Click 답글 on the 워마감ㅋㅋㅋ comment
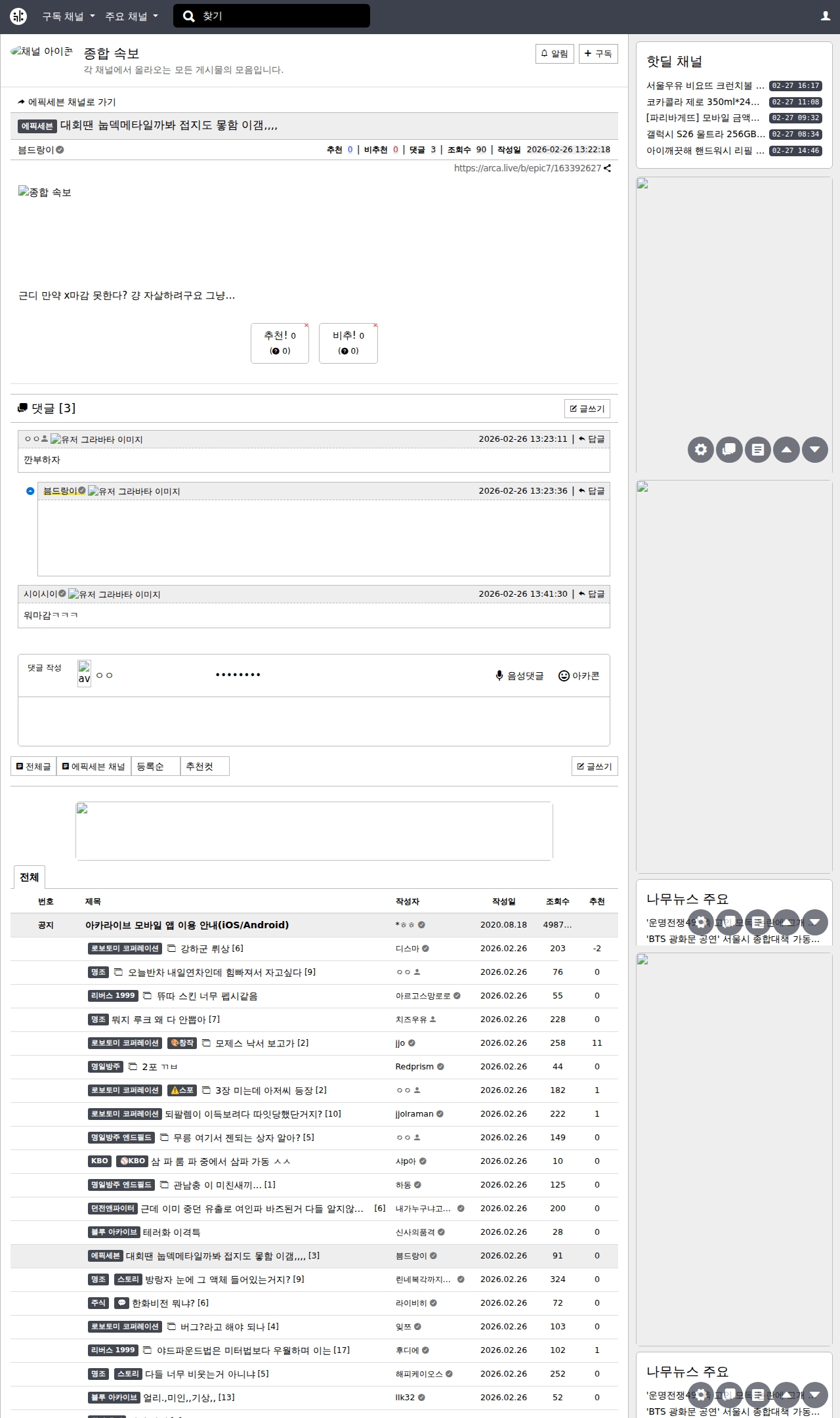The width and height of the screenshot is (840, 1418). (x=592, y=594)
